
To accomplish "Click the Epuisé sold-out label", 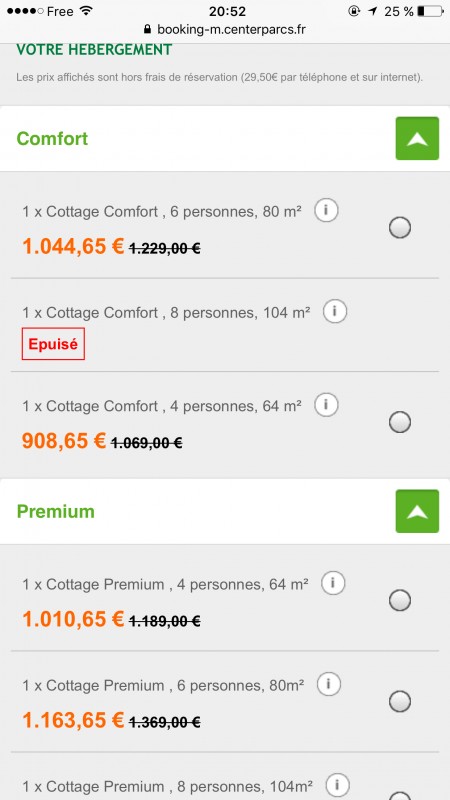I will click(53, 344).
